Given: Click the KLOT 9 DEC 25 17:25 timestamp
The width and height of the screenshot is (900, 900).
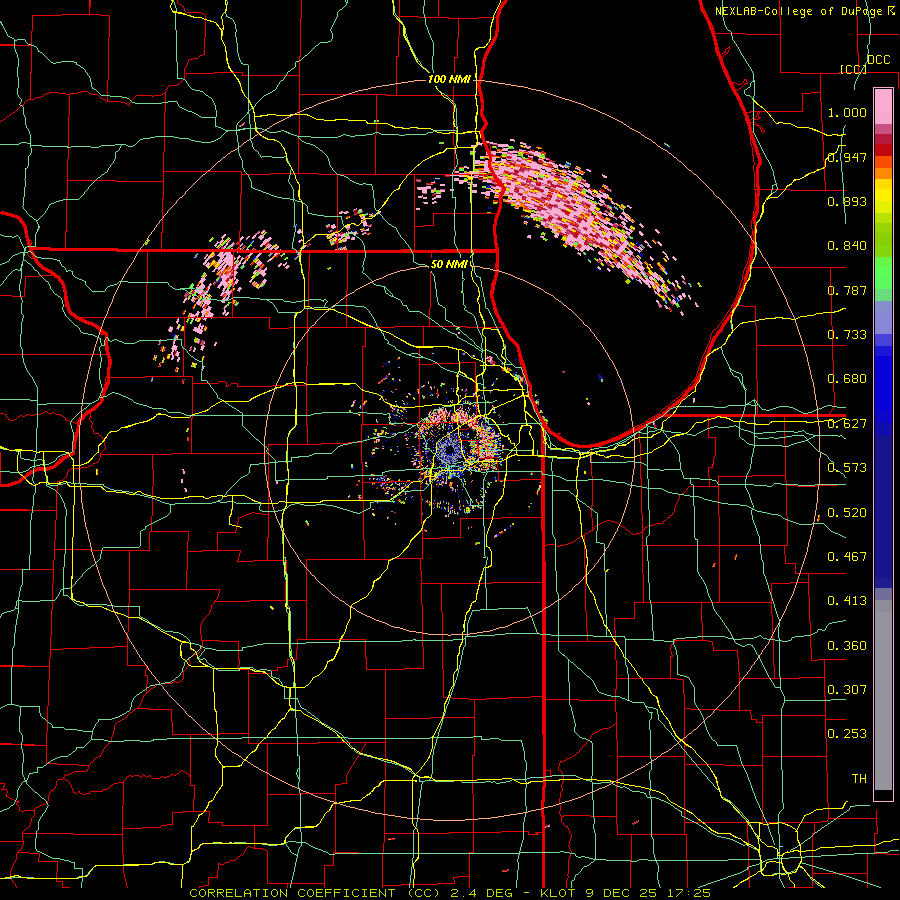Looking at the screenshot, I should [626, 893].
